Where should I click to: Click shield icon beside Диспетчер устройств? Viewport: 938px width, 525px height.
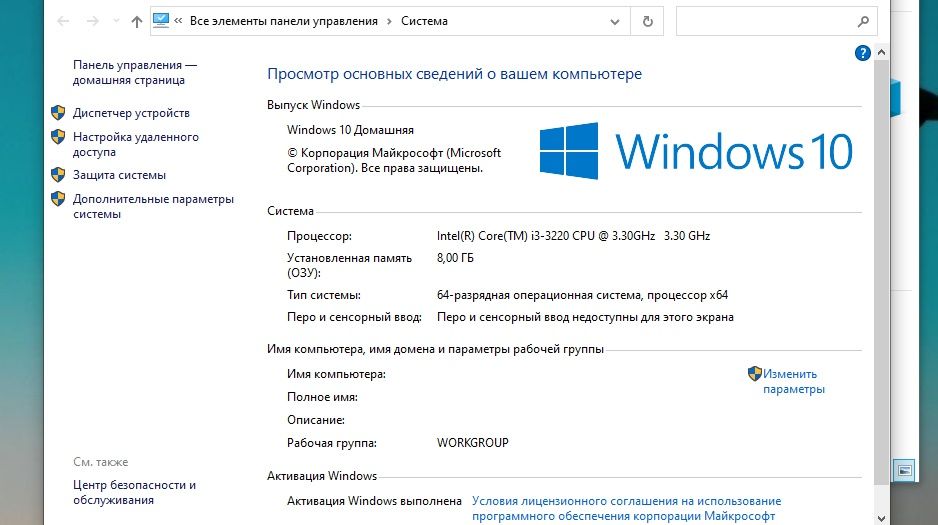[58, 112]
